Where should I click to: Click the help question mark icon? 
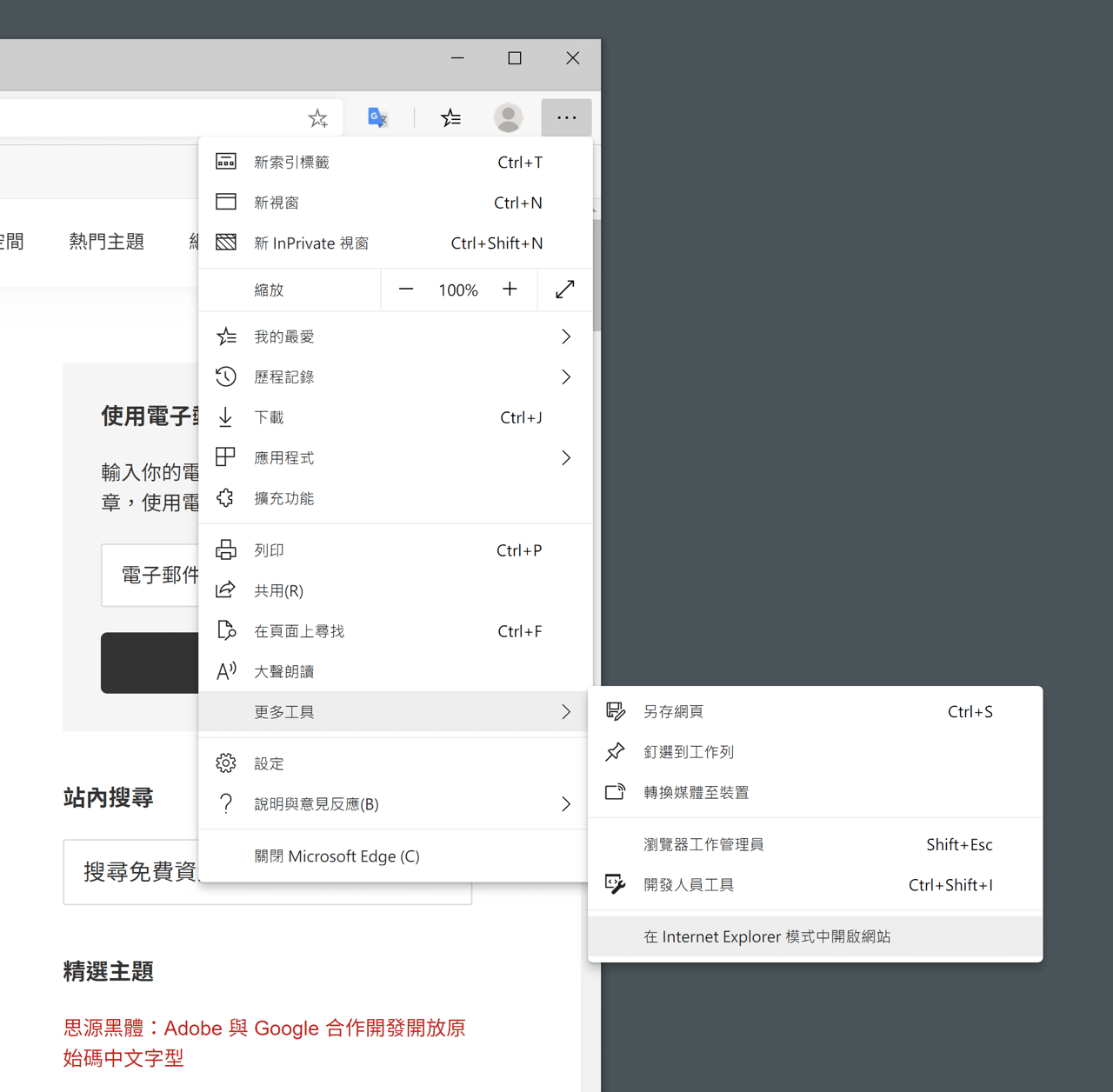click(x=226, y=803)
